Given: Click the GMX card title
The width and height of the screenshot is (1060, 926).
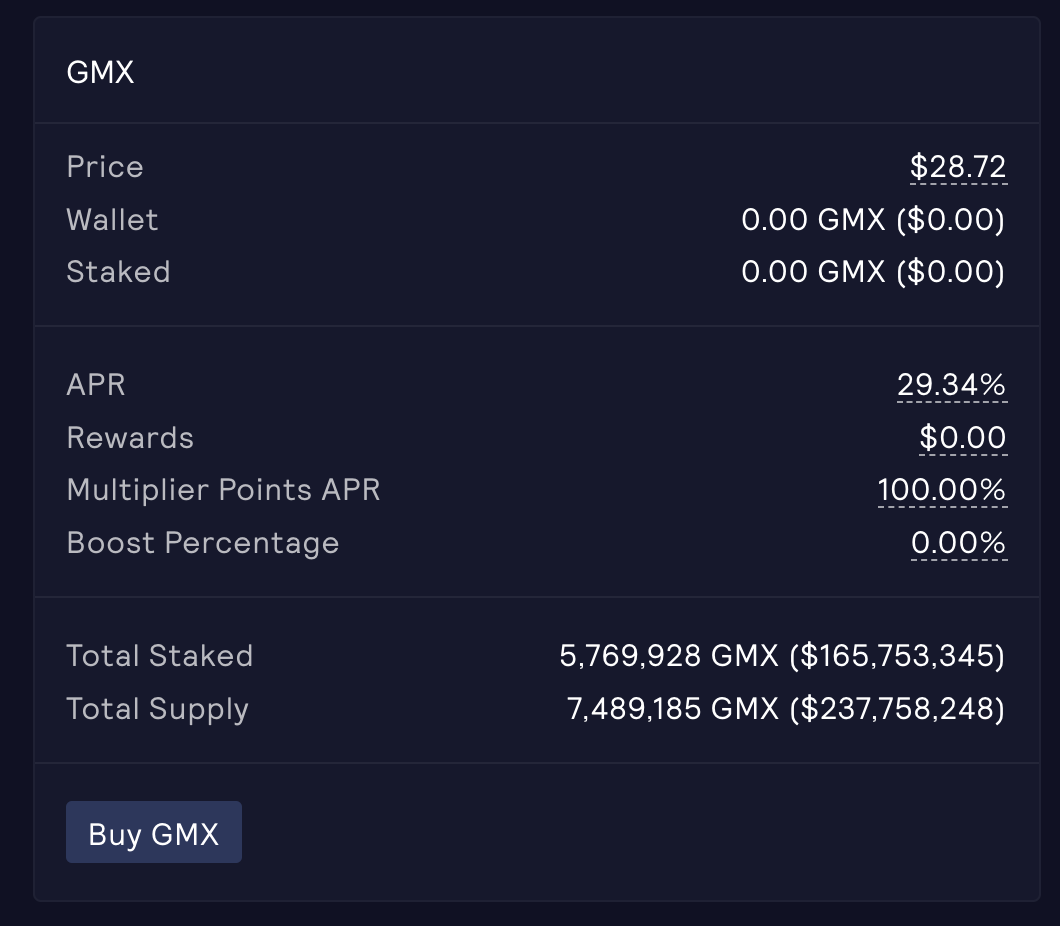Looking at the screenshot, I should [x=100, y=72].
